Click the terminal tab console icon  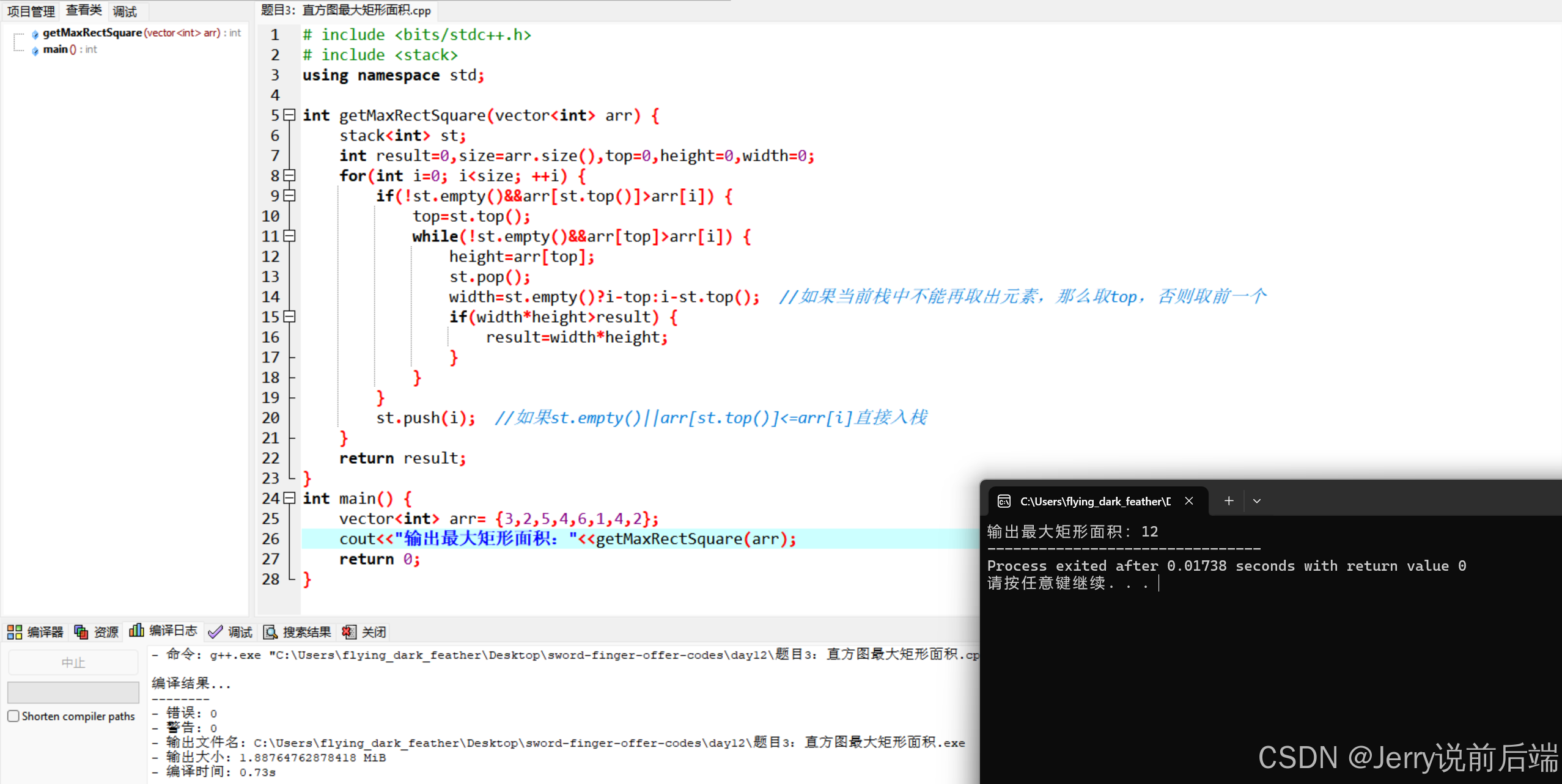[1004, 501]
